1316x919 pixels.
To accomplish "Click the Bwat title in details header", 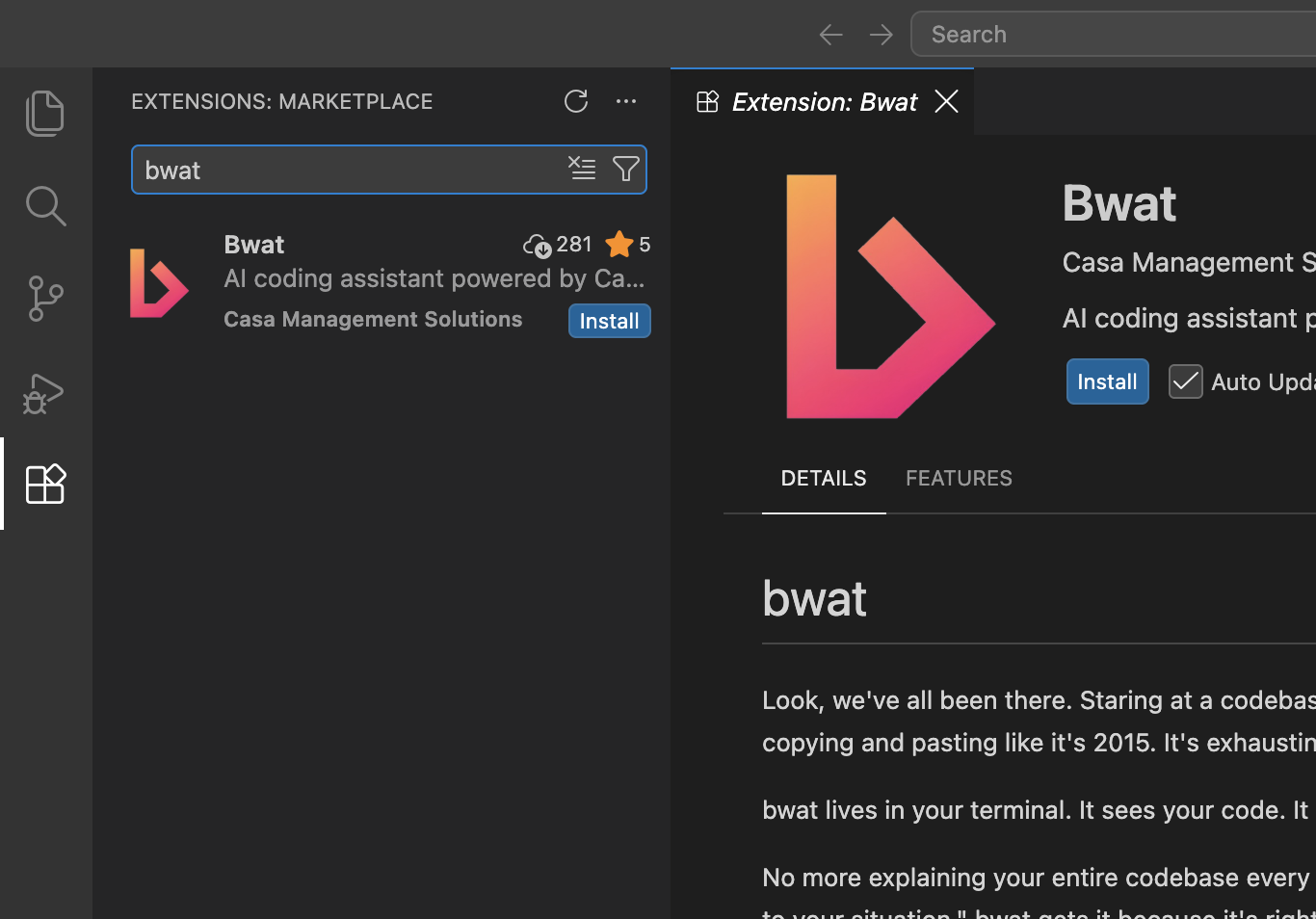I will [1119, 203].
